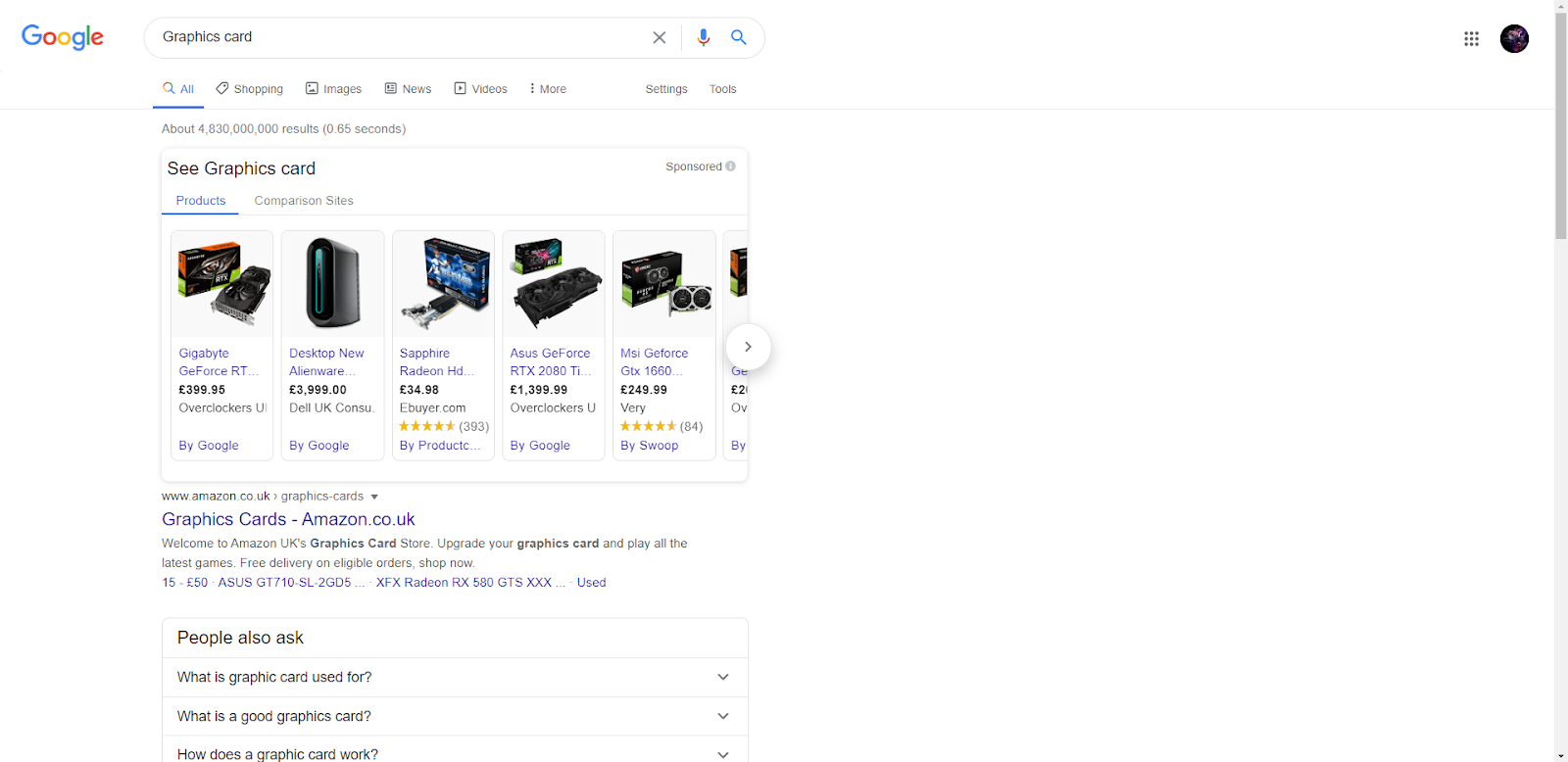Click By Google under Asus RTX 2080
This screenshot has height=762, width=1568.
click(x=540, y=446)
